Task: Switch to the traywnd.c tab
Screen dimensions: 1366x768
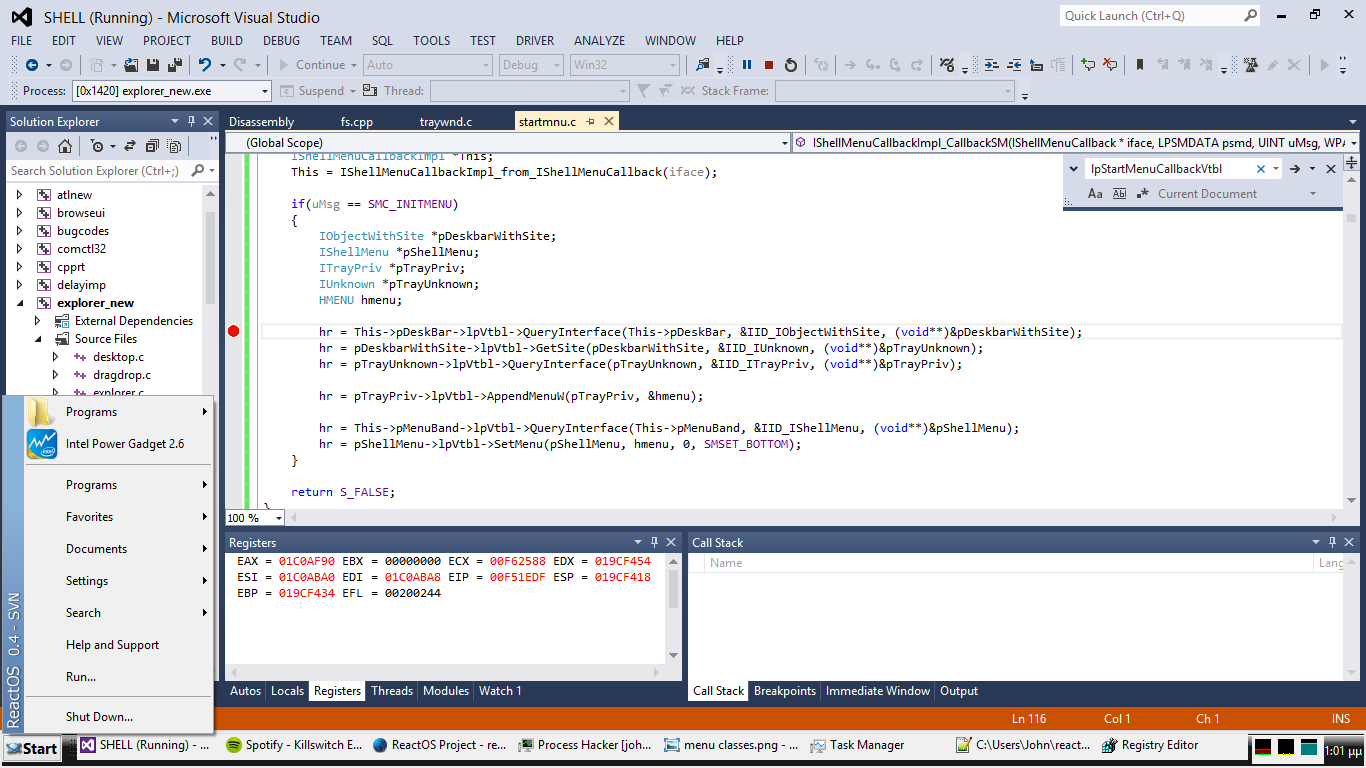Action: point(445,122)
